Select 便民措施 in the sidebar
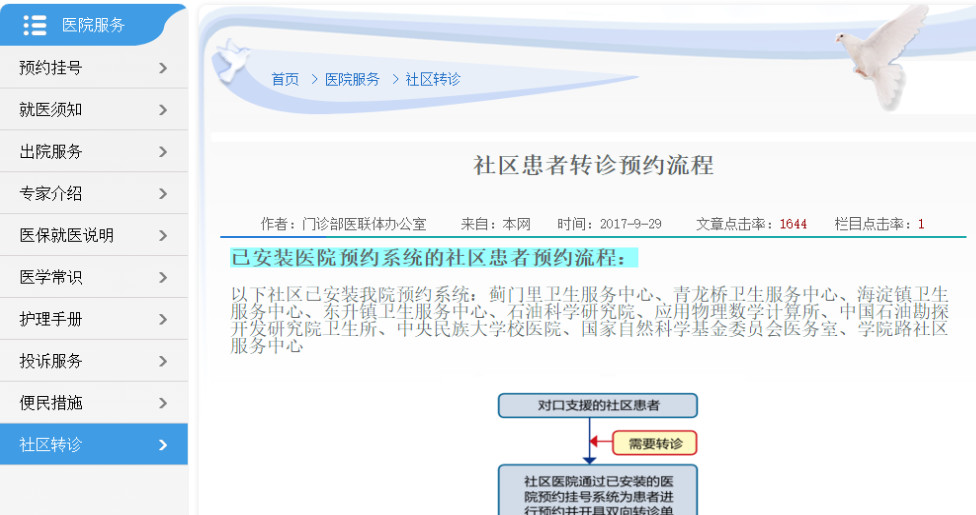Image resolution: width=976 pixels, height=515 pixels. [94, 403]
